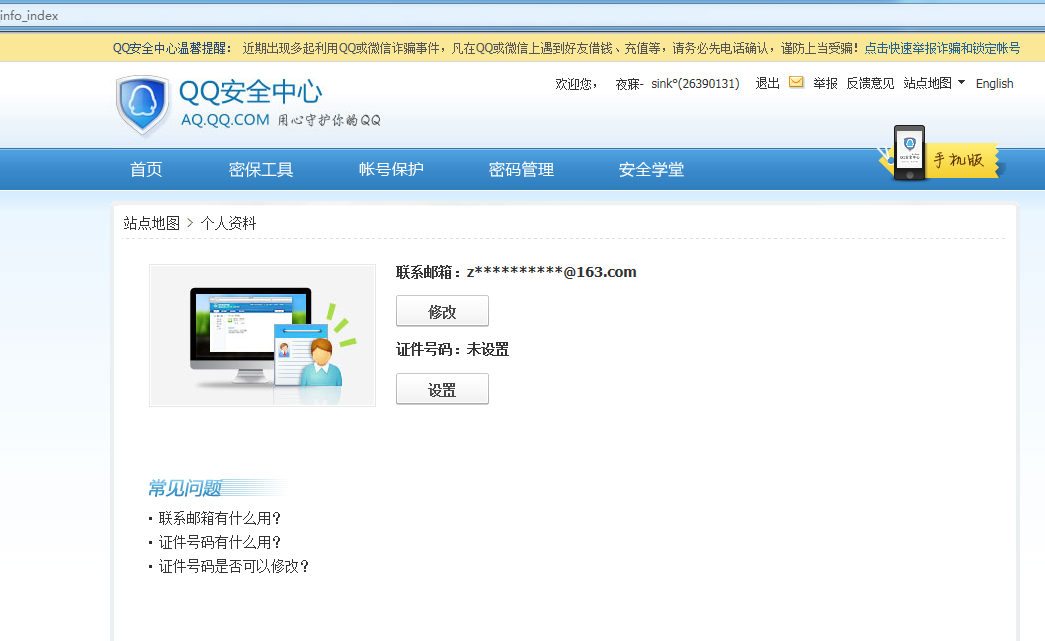
Task: Open FAQ 证件号码有什么用？
Action: pos(220,542)
